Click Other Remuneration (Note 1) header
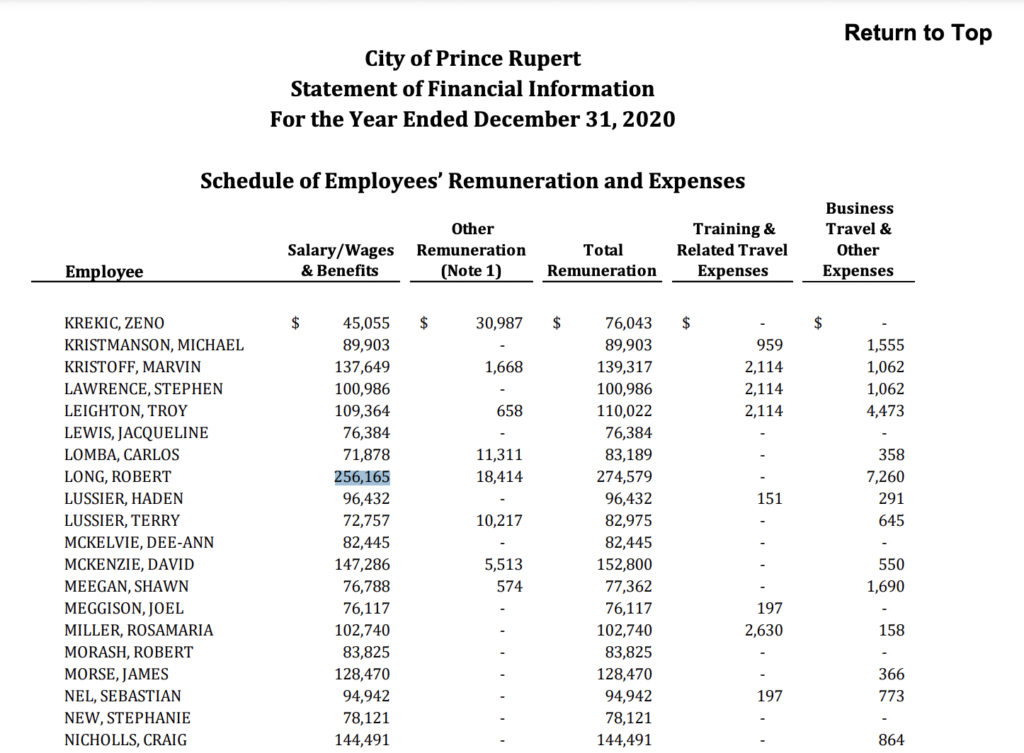The width and height of the screenshot is (1024, 753). point(472,249)
